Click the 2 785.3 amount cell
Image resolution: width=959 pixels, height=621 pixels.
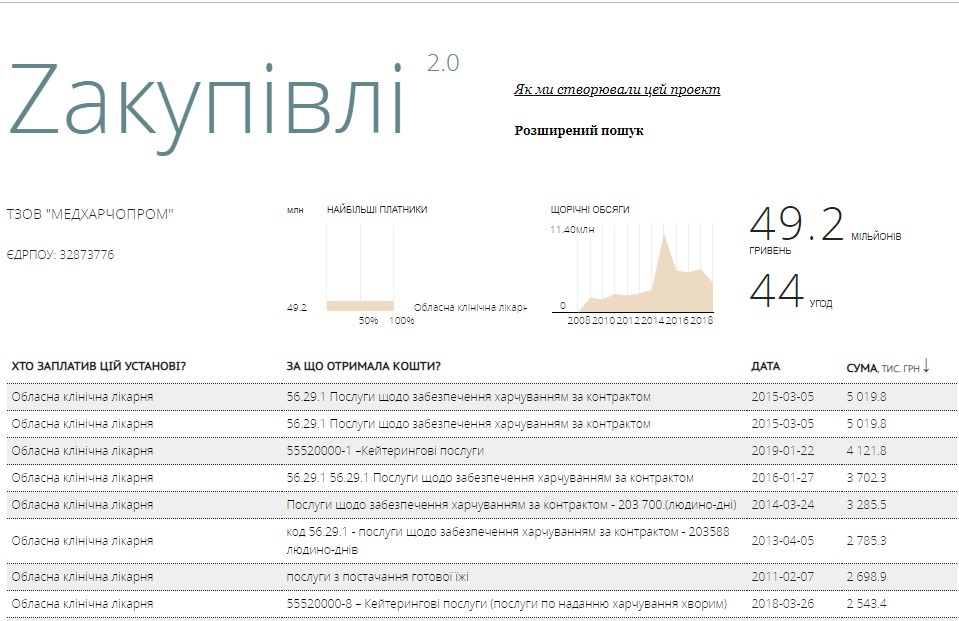866,541
